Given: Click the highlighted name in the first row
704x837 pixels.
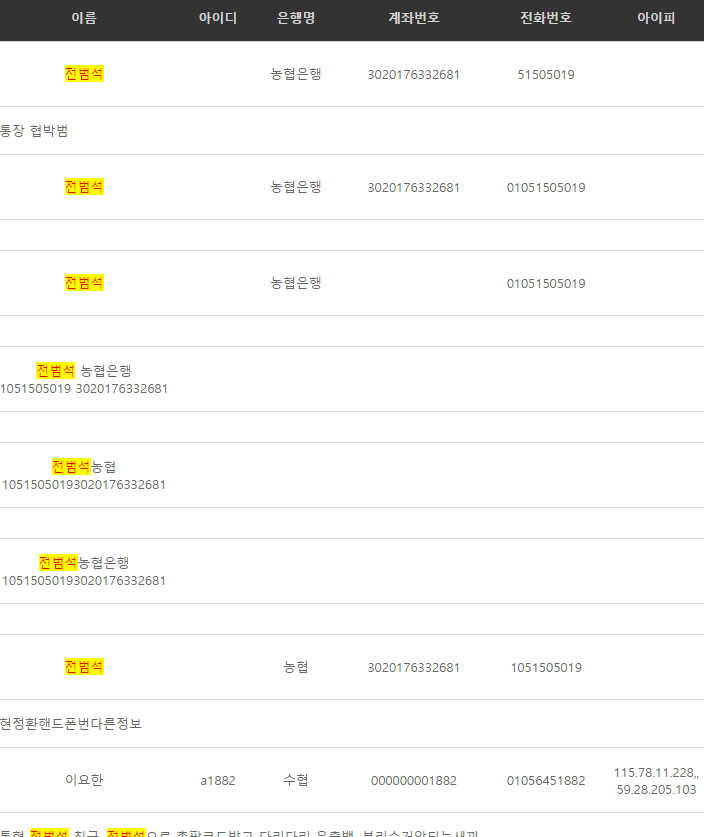Looking at the screenshot, I should click(x=84, y=74).
